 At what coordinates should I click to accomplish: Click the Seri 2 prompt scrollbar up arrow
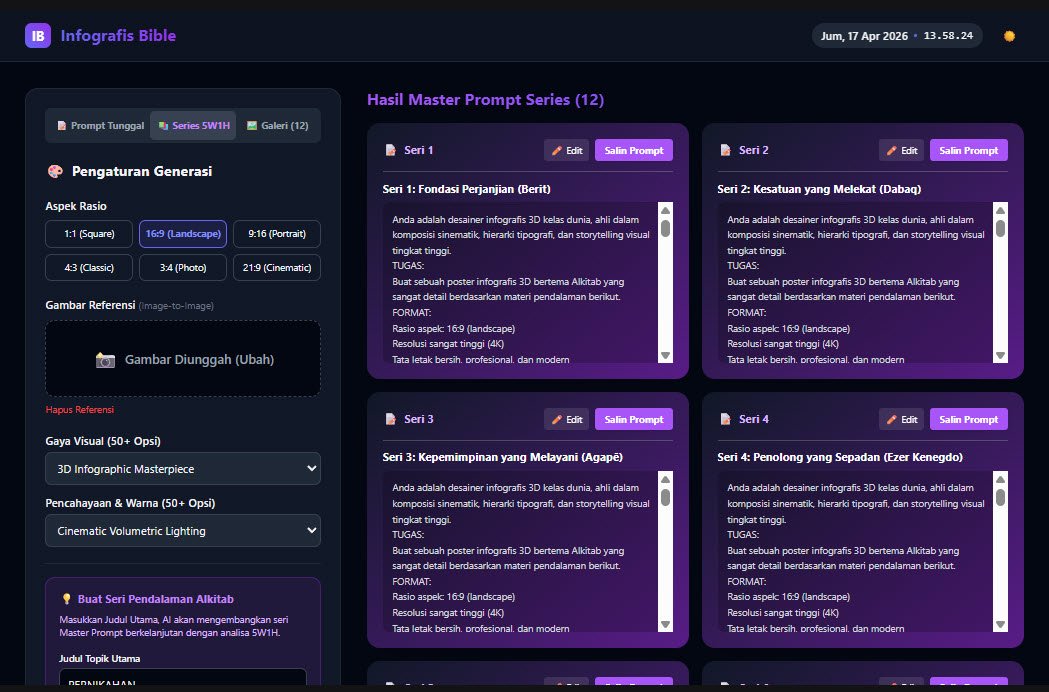pos(1000,210)
